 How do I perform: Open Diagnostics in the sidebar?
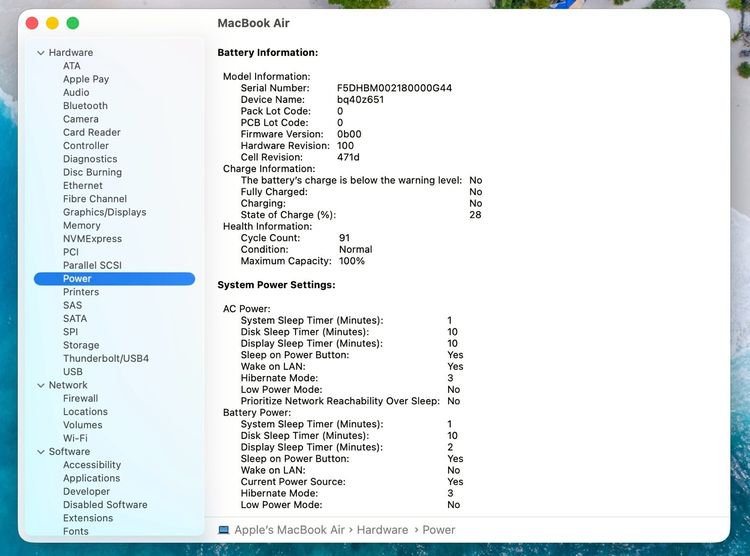point(90,159)
